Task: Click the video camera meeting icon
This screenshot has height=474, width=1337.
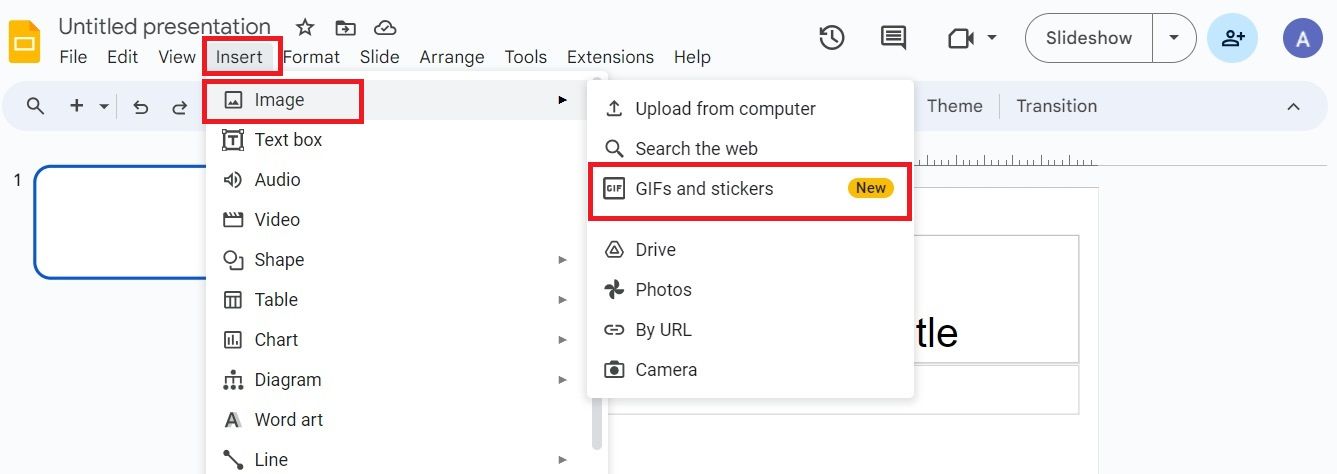Action: click(x=960, y=38)
